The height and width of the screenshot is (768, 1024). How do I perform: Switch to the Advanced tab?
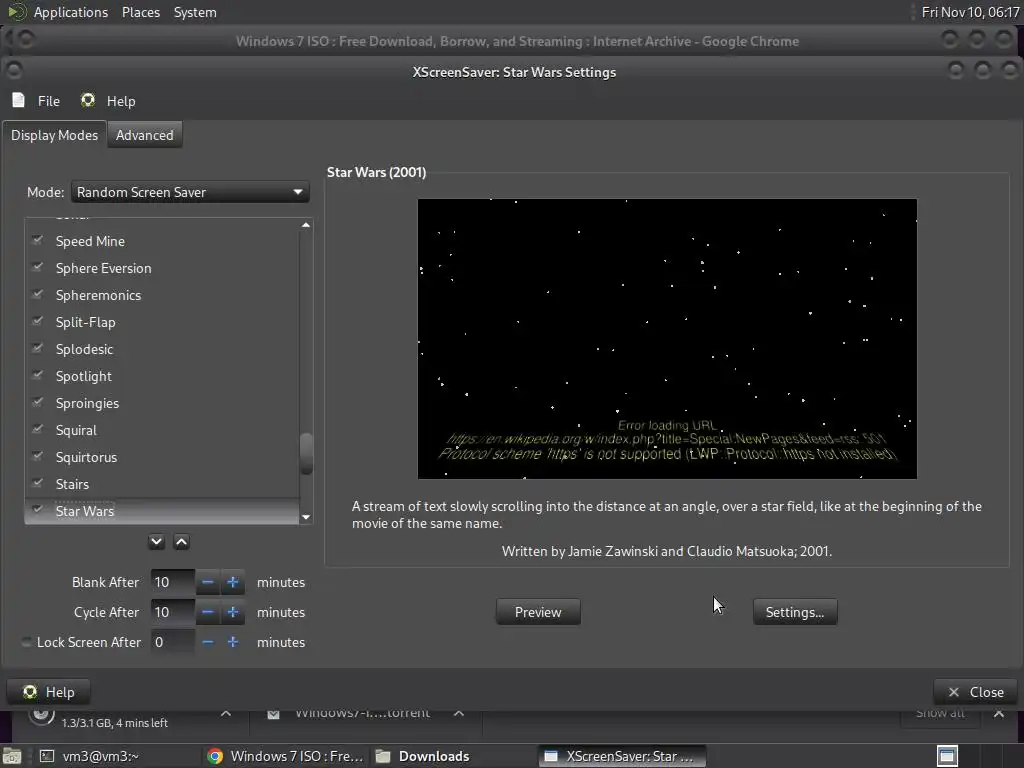144,135
